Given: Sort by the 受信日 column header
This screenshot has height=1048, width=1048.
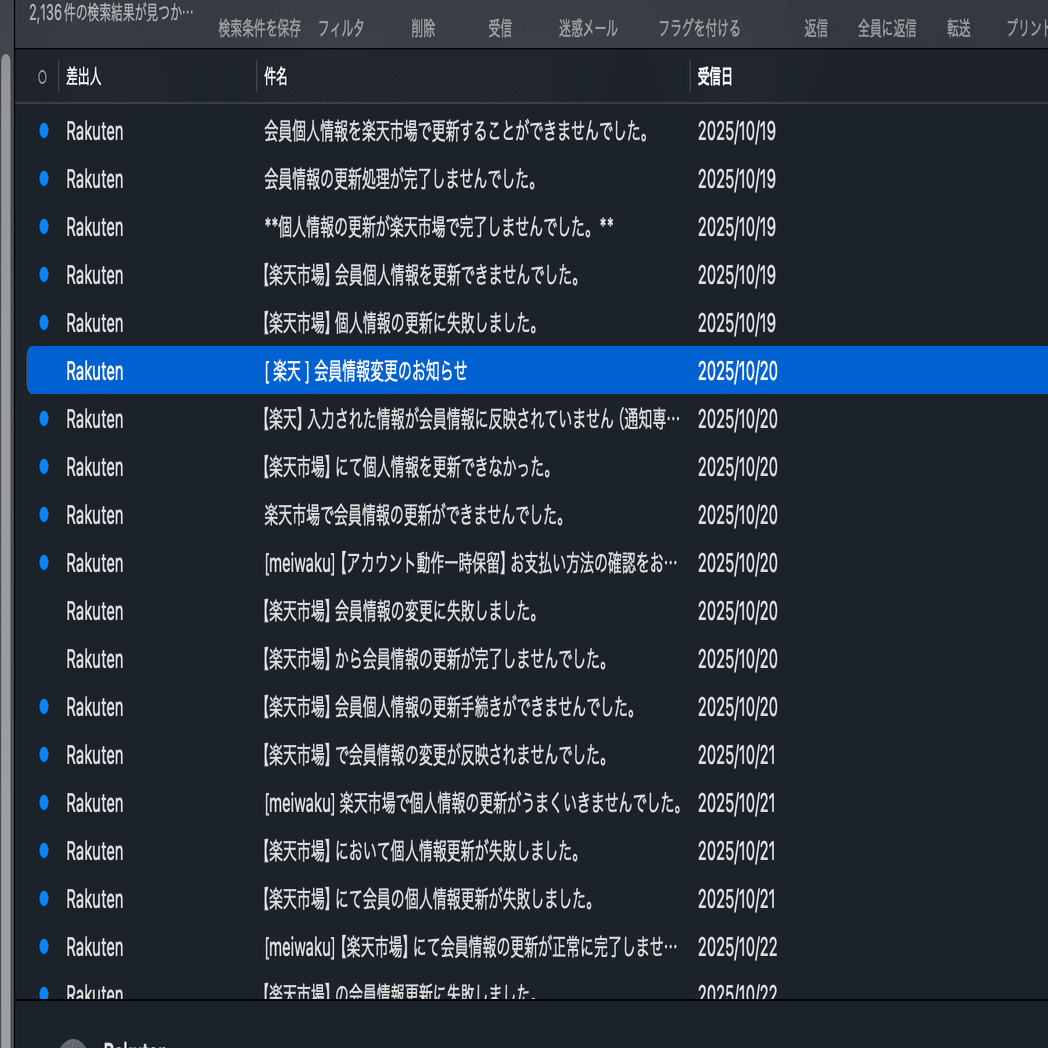Looking at the screenshot, I should pos(715,77).
